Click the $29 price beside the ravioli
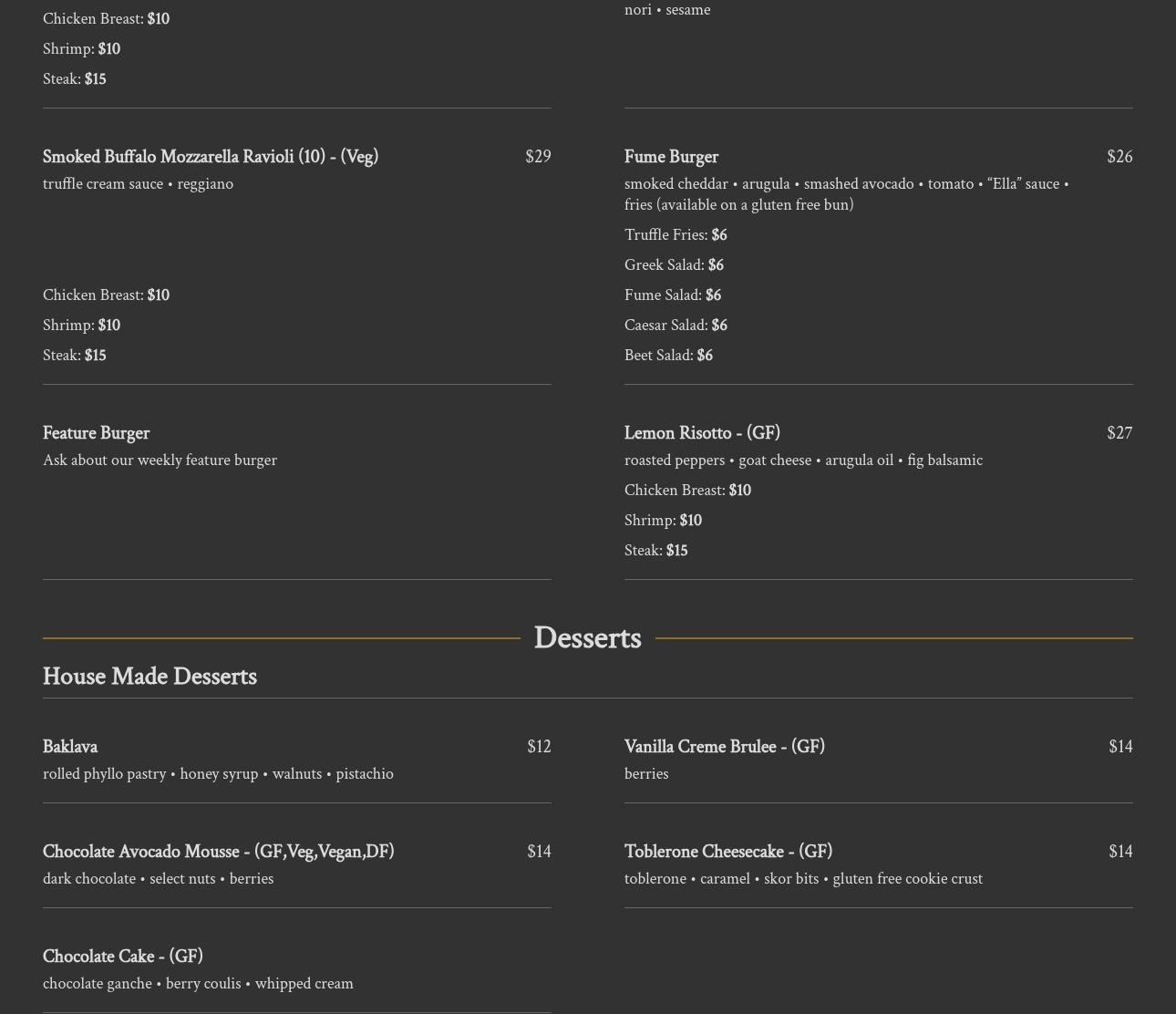The height and width of the screenshot is (1014, 1176). (x=538, y=157)
